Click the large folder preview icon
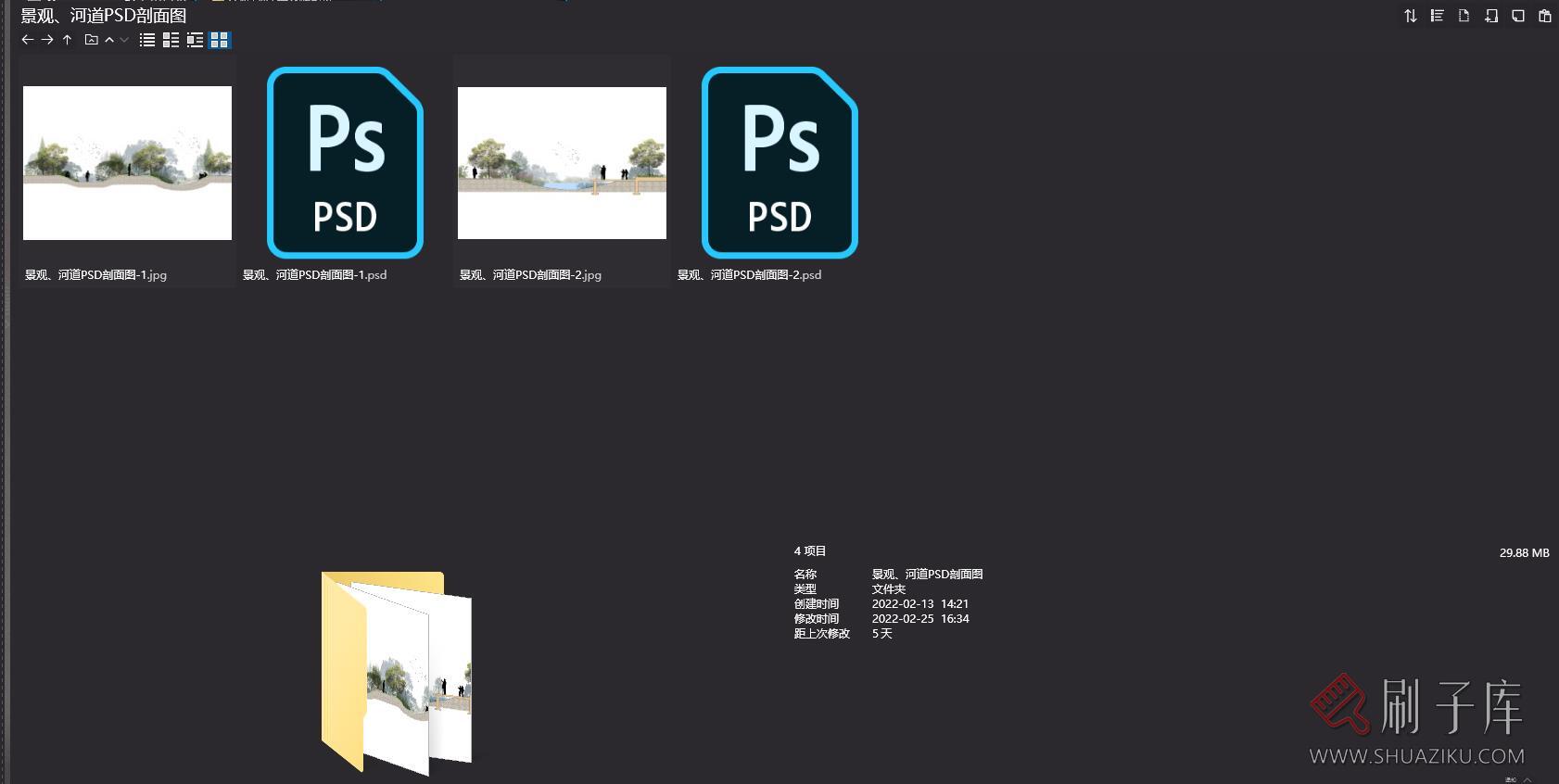Screen dimensions: 1559x784 pos(397,673)
